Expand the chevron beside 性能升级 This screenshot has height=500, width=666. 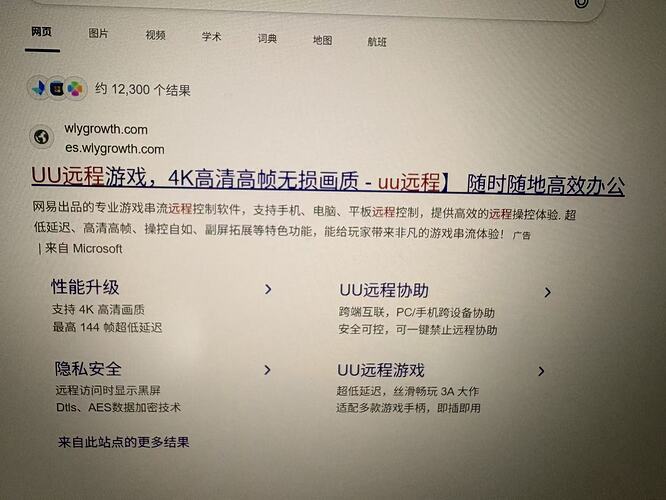[x=268, y=290]
